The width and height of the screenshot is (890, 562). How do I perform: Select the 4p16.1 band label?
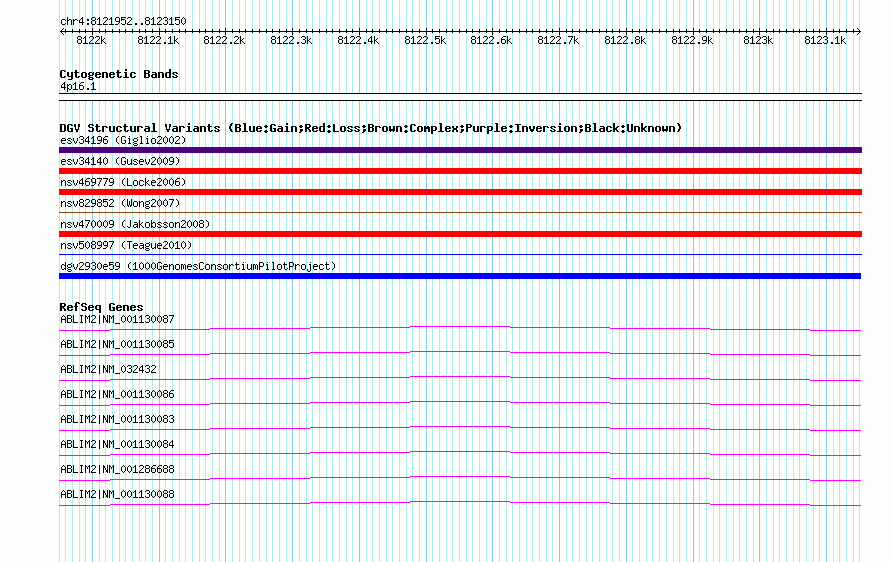coord(78,86)
